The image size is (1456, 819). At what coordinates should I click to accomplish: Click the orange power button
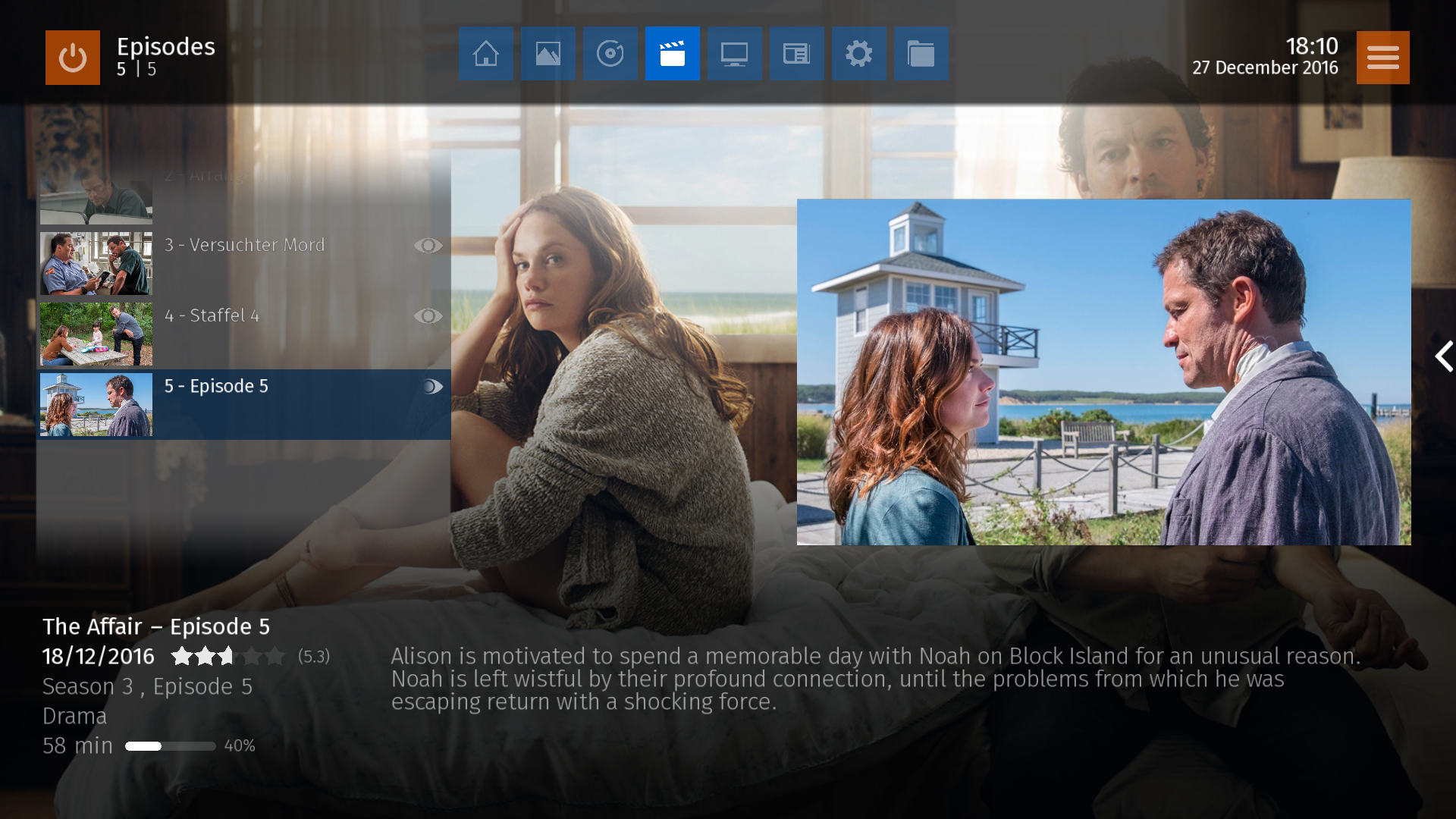(x=73, y=58)
